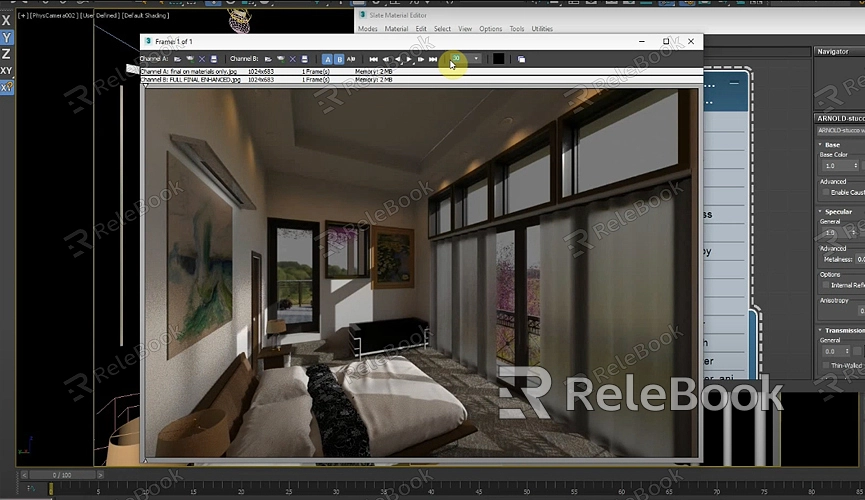Open the Utilities menu

coord(542,29)
